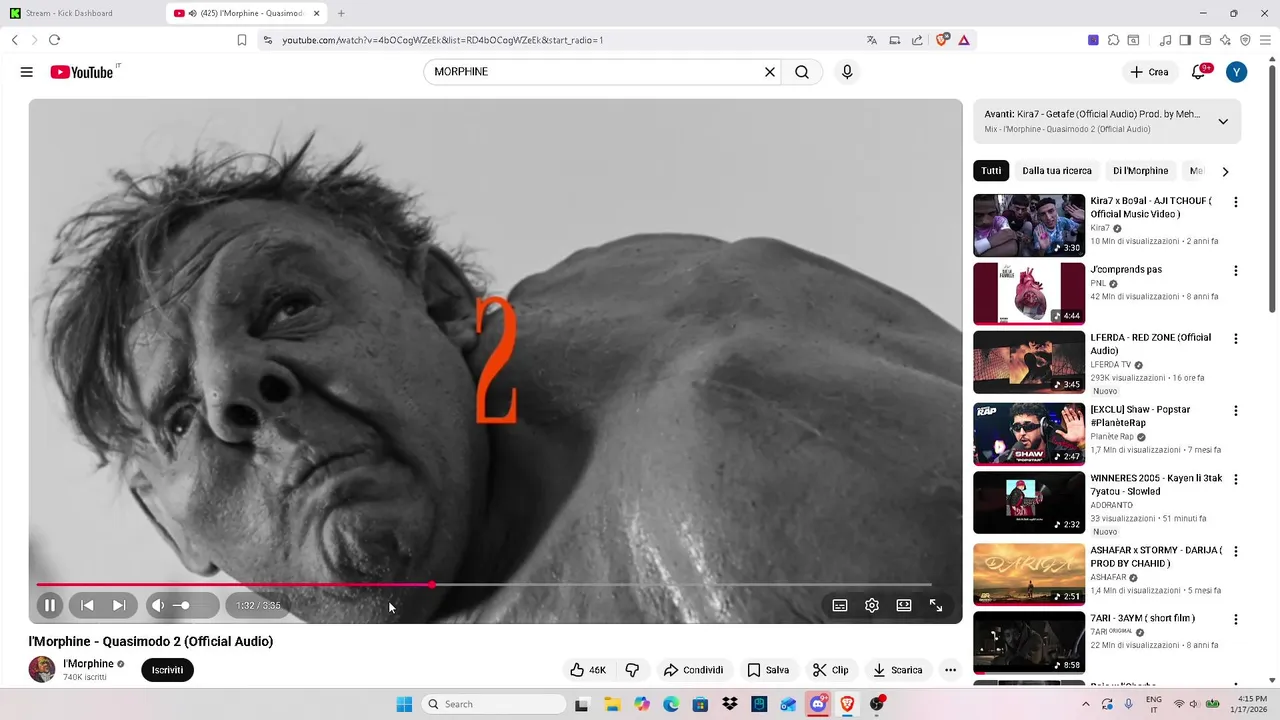
Task: Skip to next video in player
Action: pyautogui.click(x=119, y=605)
